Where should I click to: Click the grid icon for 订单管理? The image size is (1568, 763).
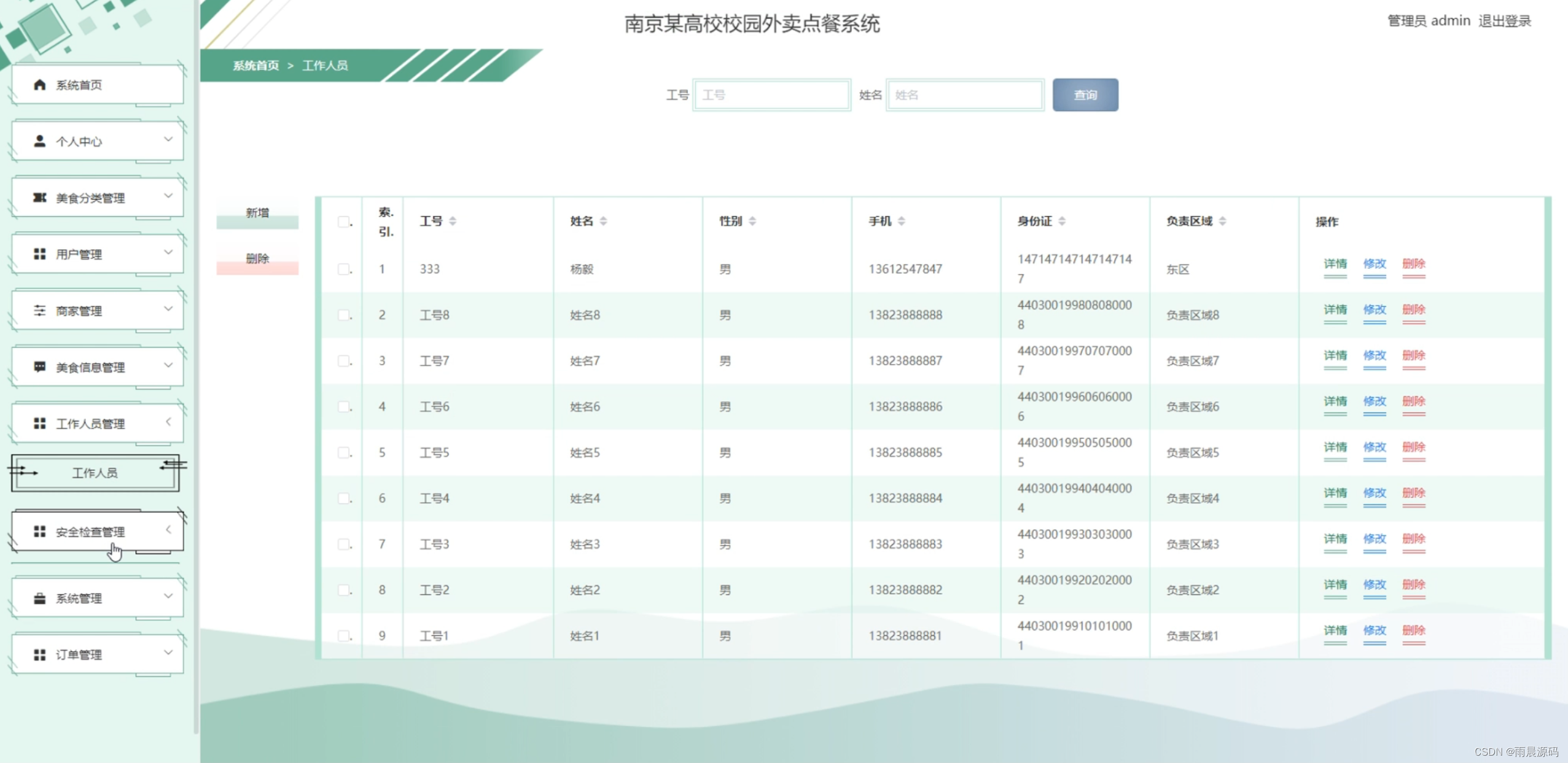click(40, 655)
